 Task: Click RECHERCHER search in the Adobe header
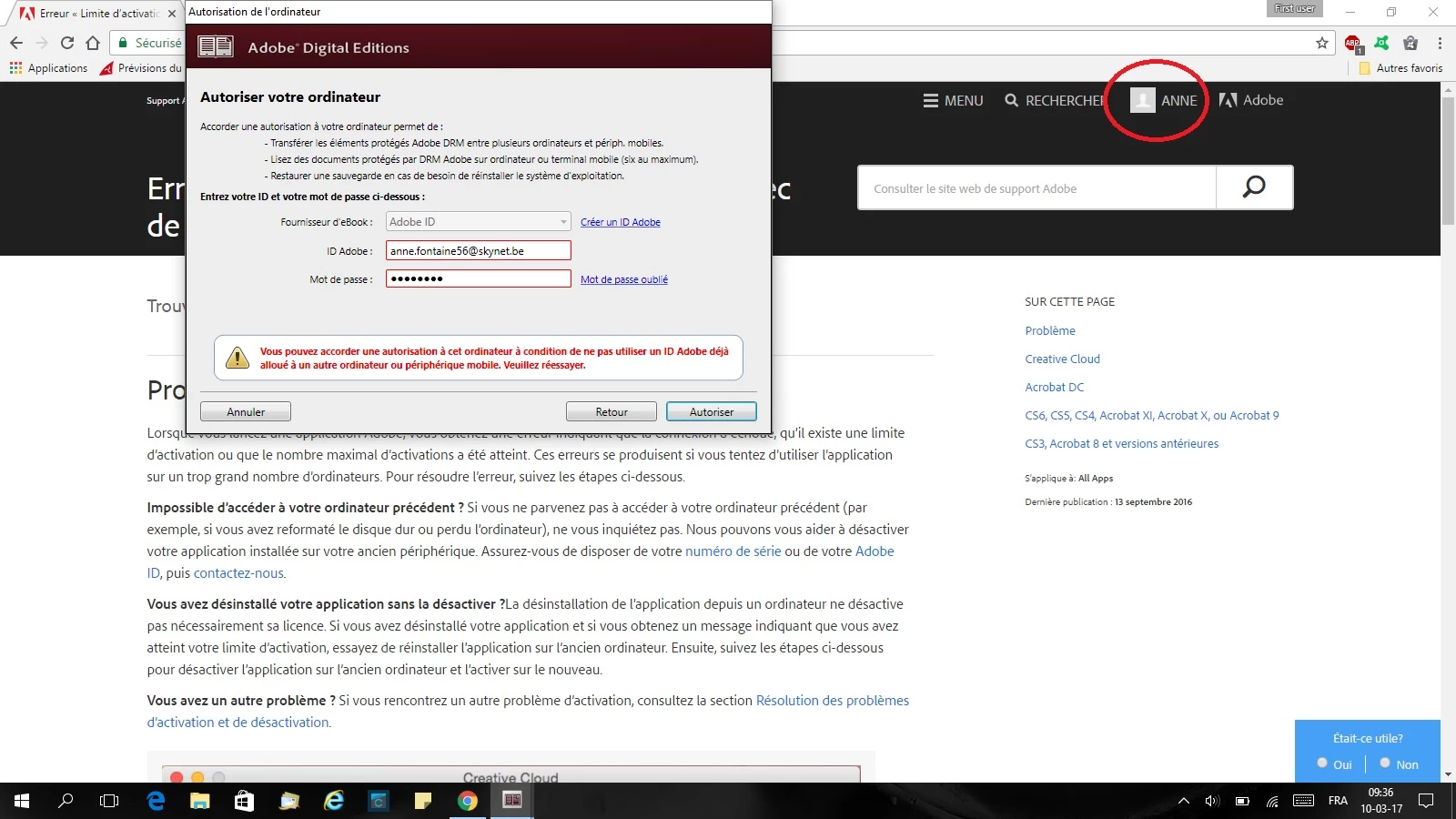(1054, 101)
